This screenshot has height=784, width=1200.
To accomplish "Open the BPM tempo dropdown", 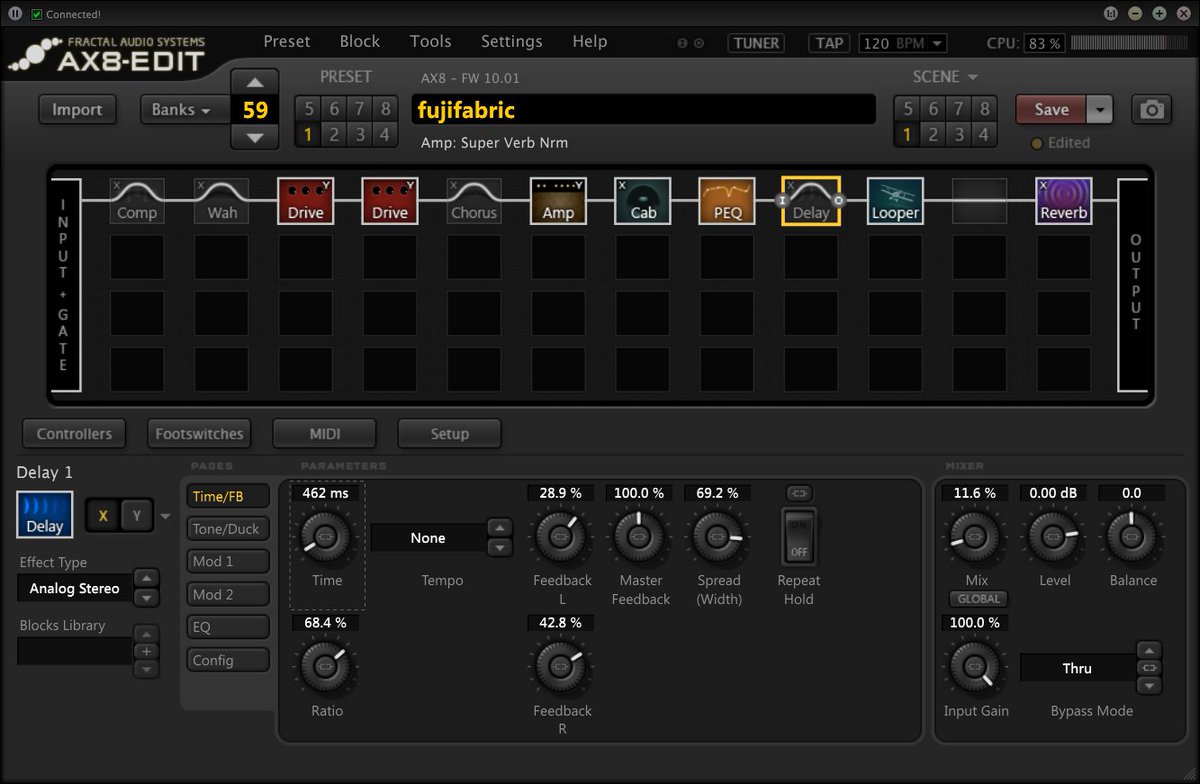I will (x=937, y=44).
